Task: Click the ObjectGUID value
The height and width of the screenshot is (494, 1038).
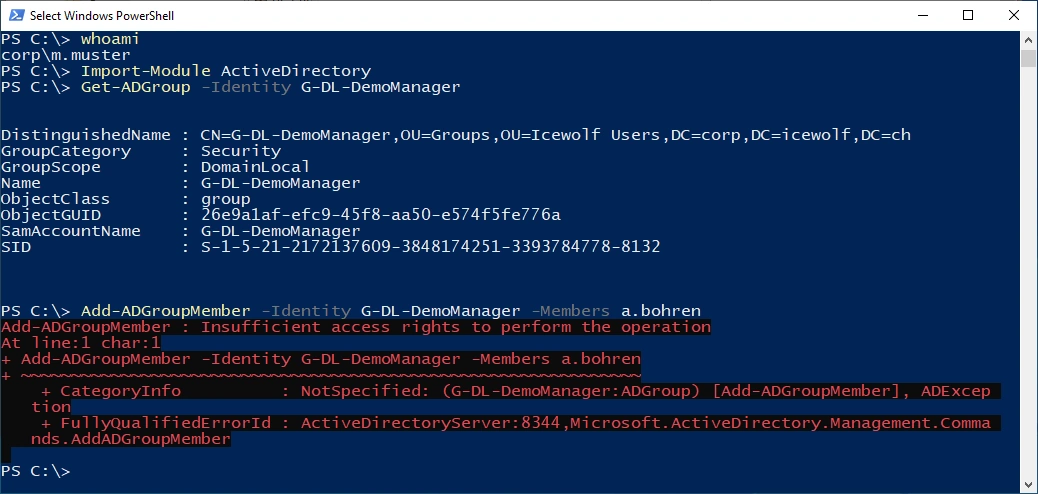Action: pos(380,215)
